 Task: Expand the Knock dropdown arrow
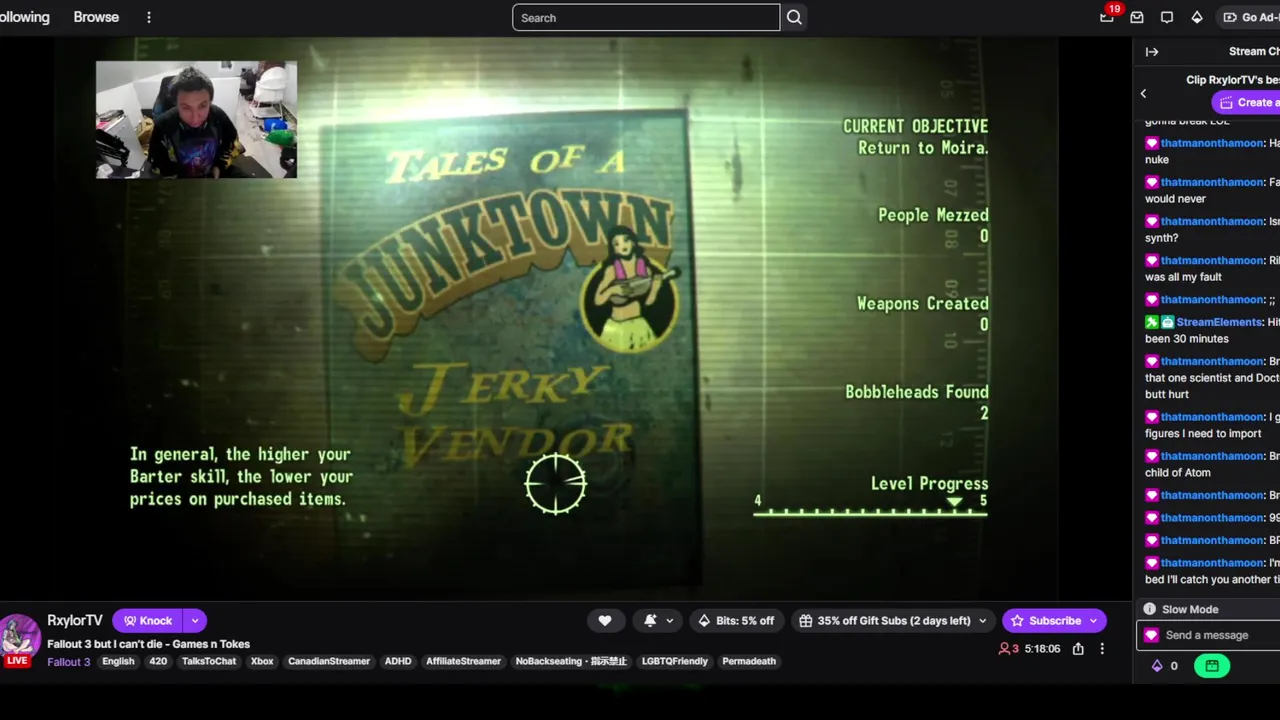coord(195,621)
